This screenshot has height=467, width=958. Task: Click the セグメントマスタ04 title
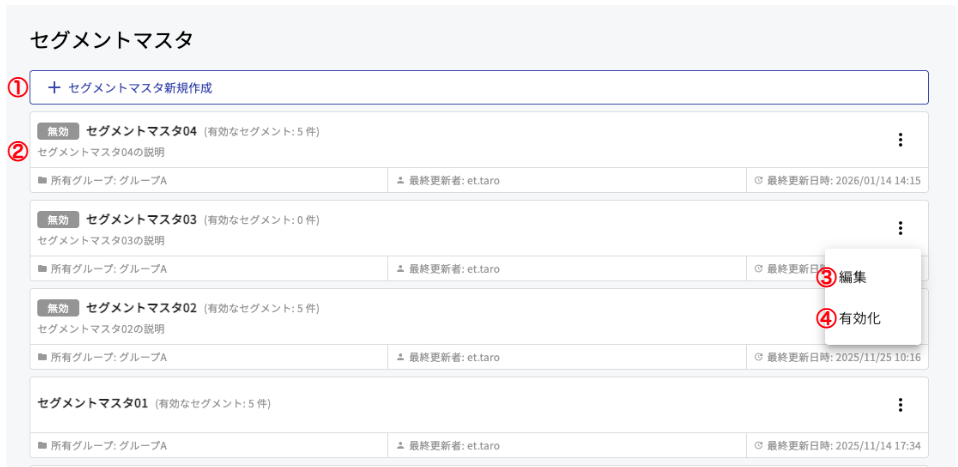coord(141,131)
